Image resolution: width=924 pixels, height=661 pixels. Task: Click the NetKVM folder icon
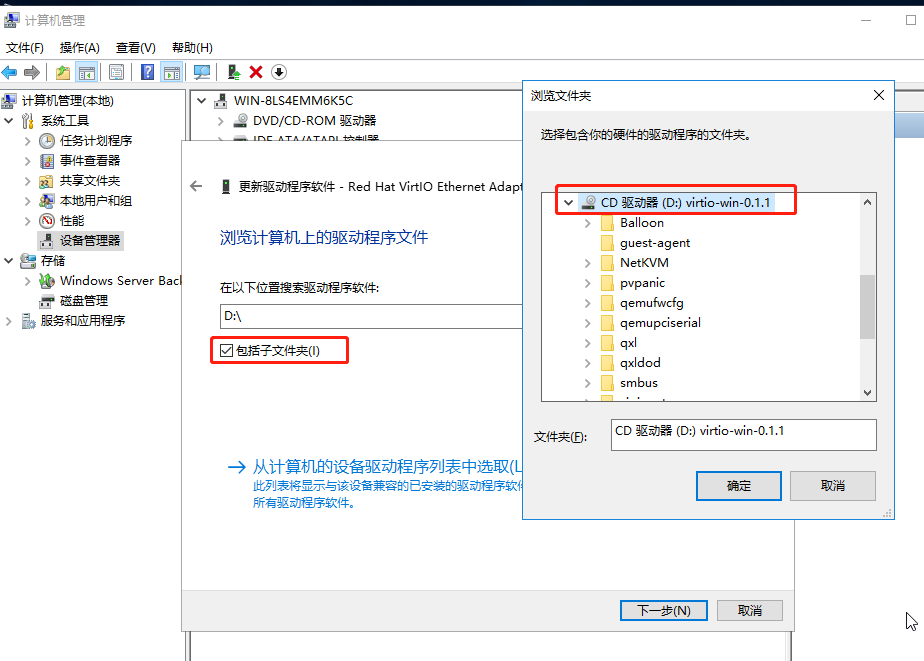(607, 263)
